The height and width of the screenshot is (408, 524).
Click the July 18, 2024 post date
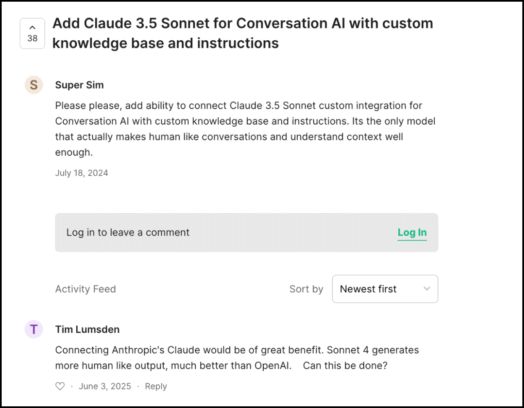coord(82,173)
